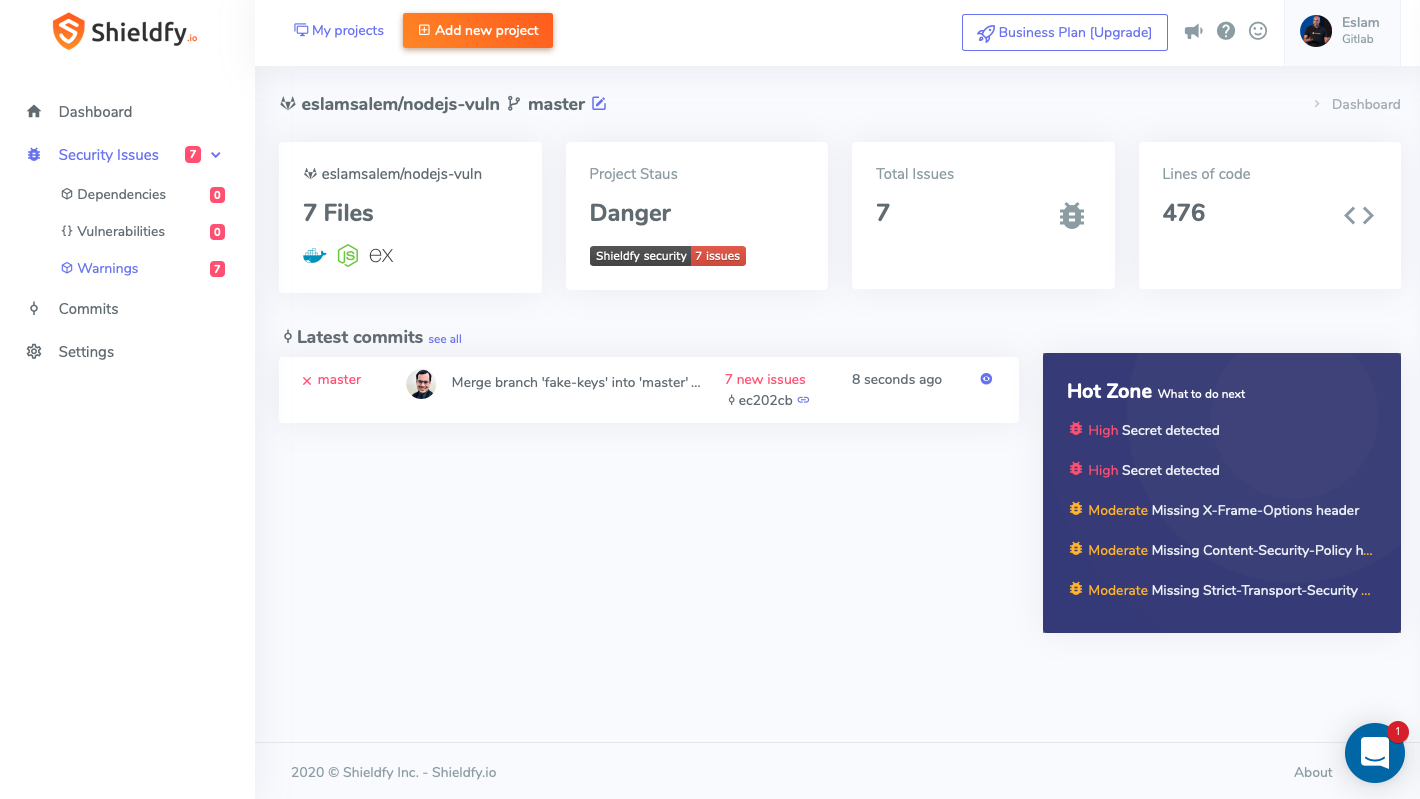
Task: Open Vulnerabilities sub-item
Action: point(121,231)
